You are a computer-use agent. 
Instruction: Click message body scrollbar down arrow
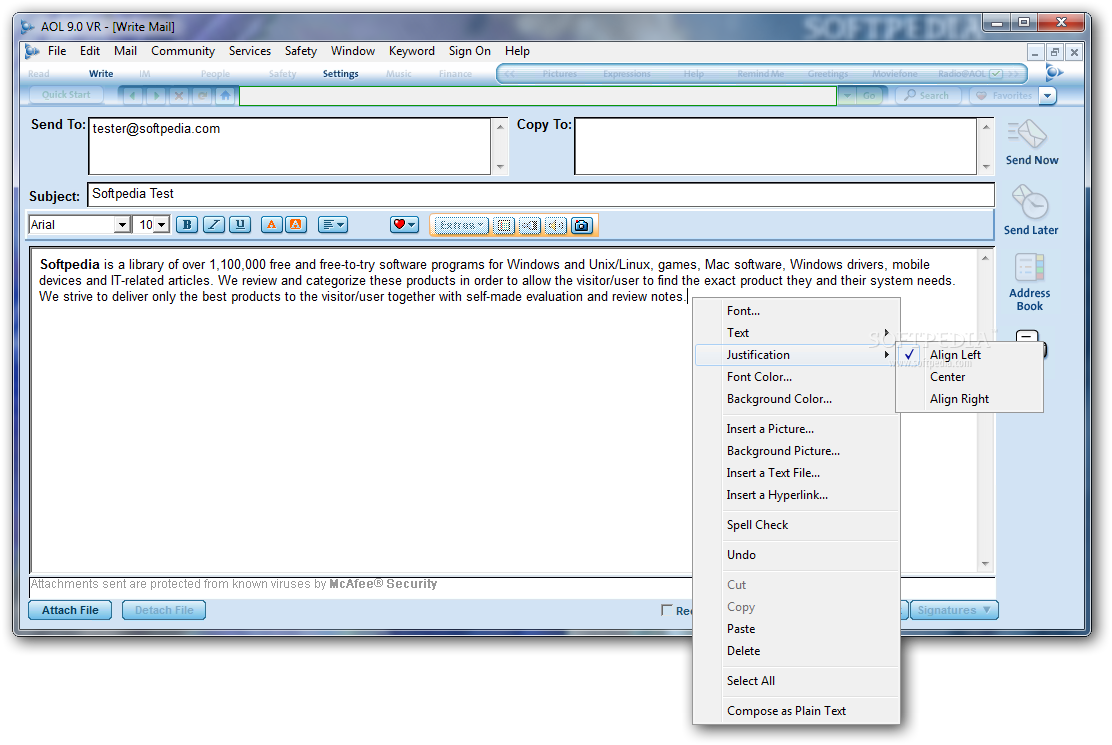click(x=985, y=564)
